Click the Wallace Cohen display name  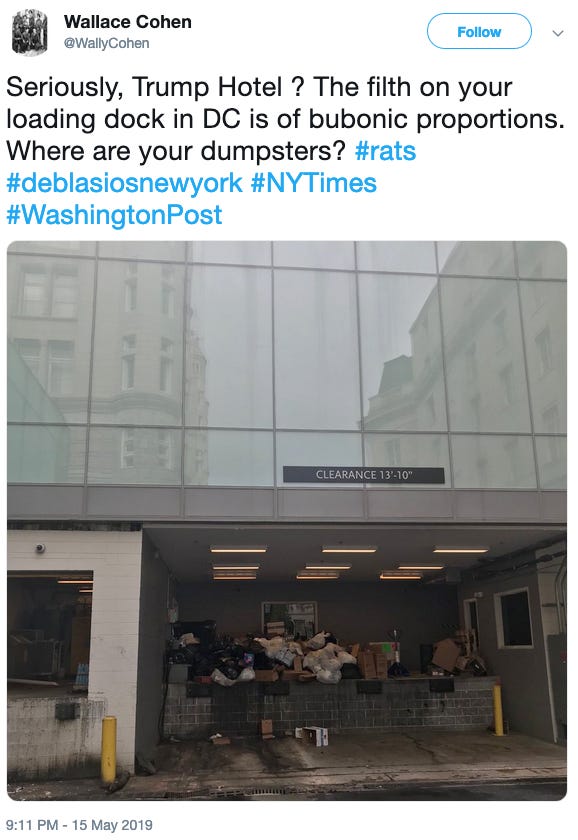point(127,22)
